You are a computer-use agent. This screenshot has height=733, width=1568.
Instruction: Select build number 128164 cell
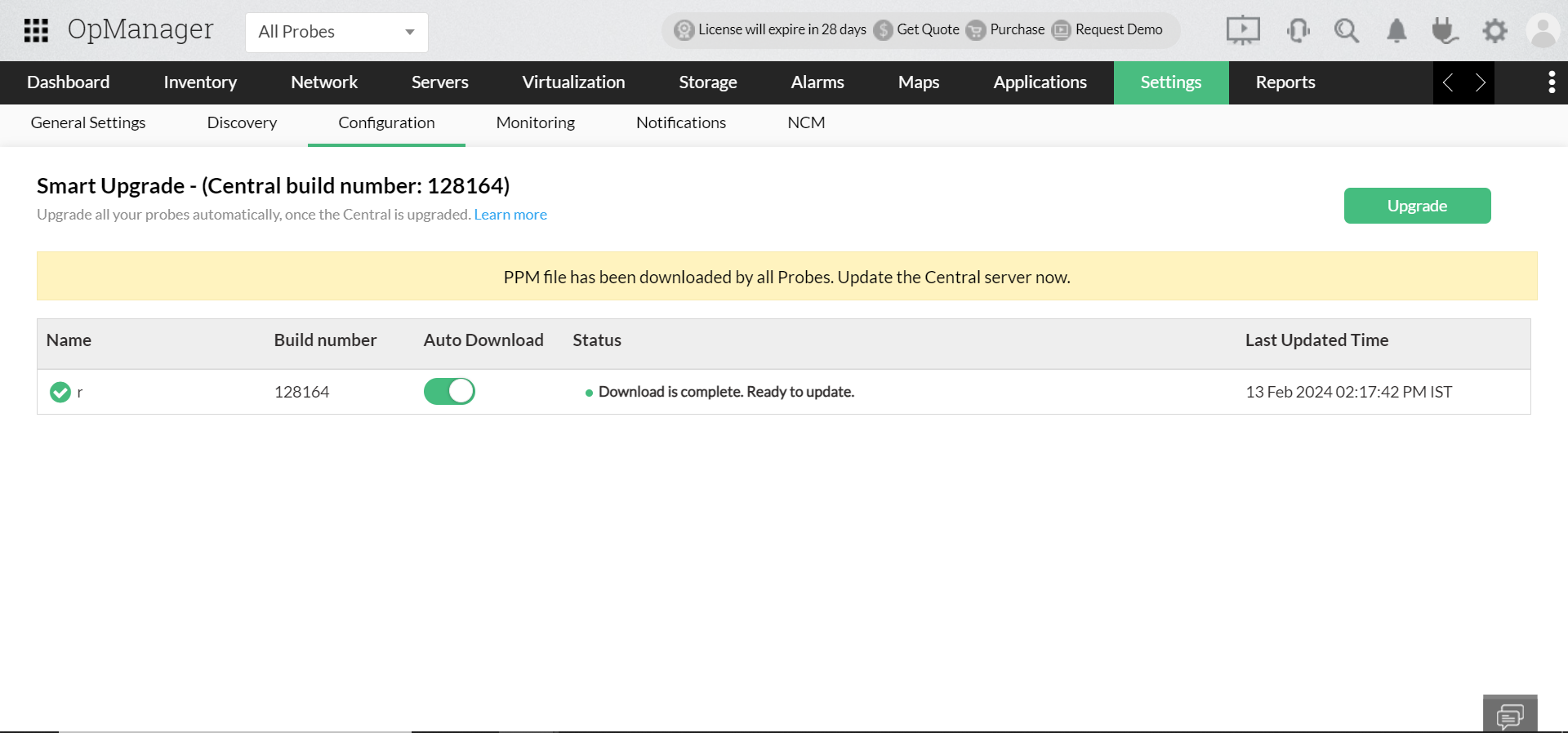pyautogui.click(x=301, y=392)
